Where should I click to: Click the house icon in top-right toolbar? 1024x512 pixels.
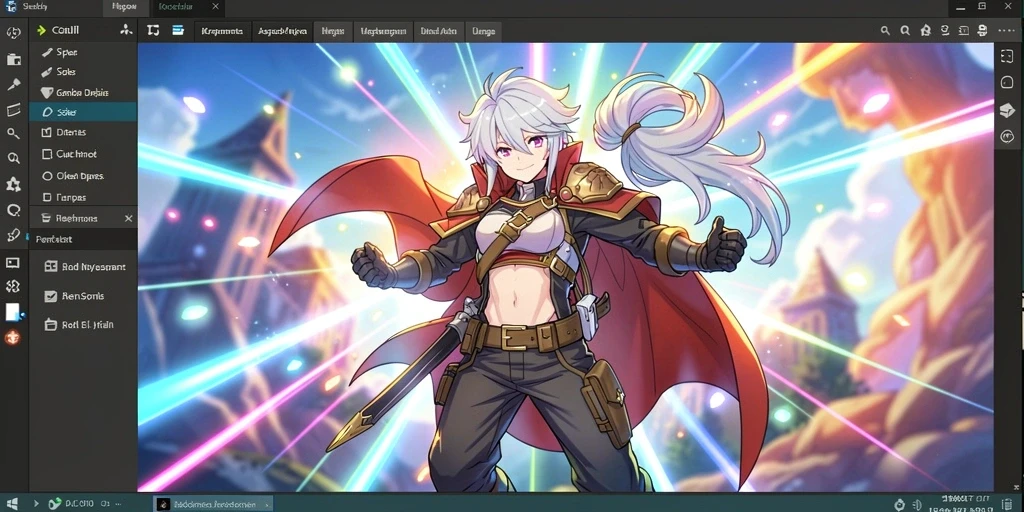point(925,31)
